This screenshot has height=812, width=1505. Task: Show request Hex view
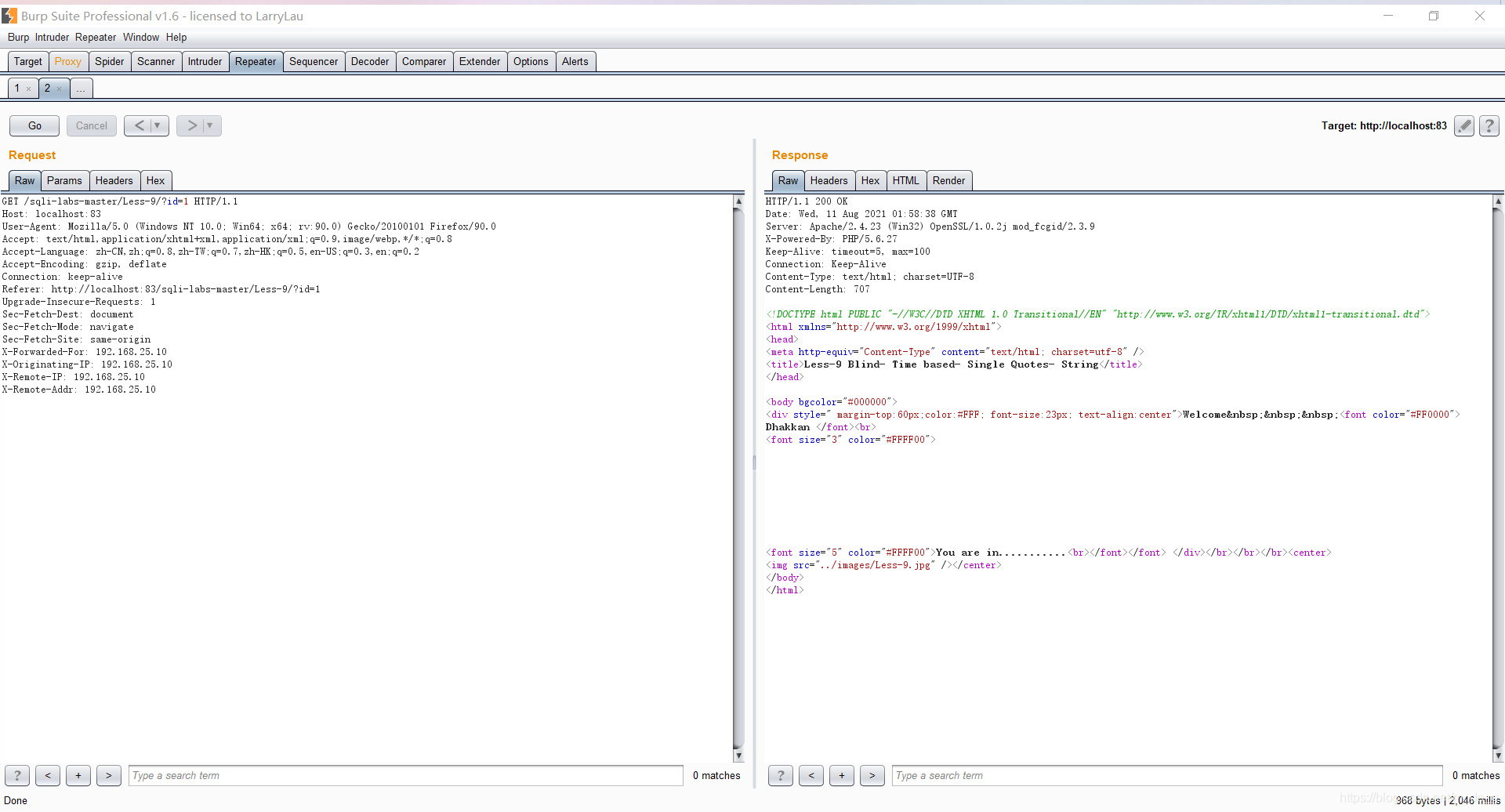(x=156, y=181)
